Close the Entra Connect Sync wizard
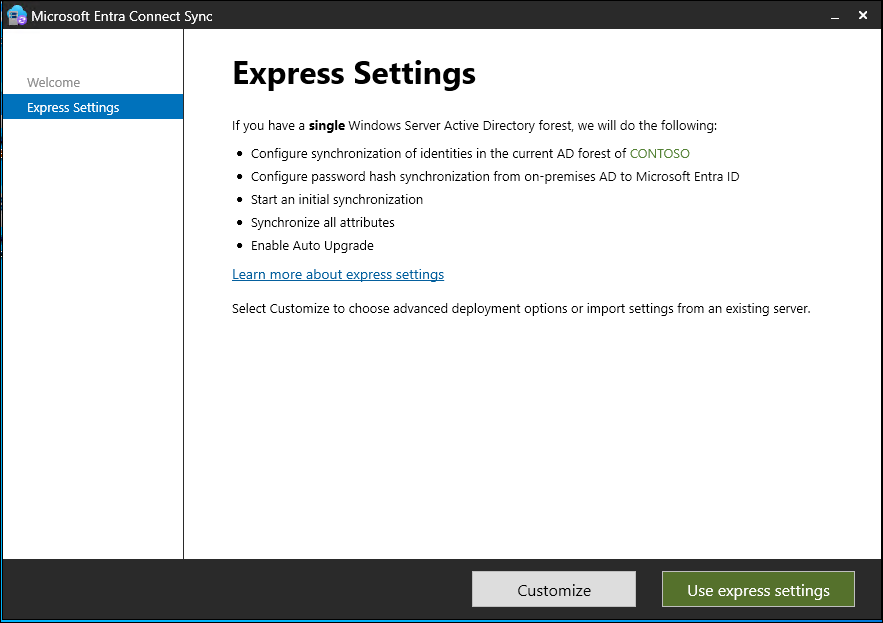This screenshot has width=883, height=623. pyautogui.click(x=863, y=15)
